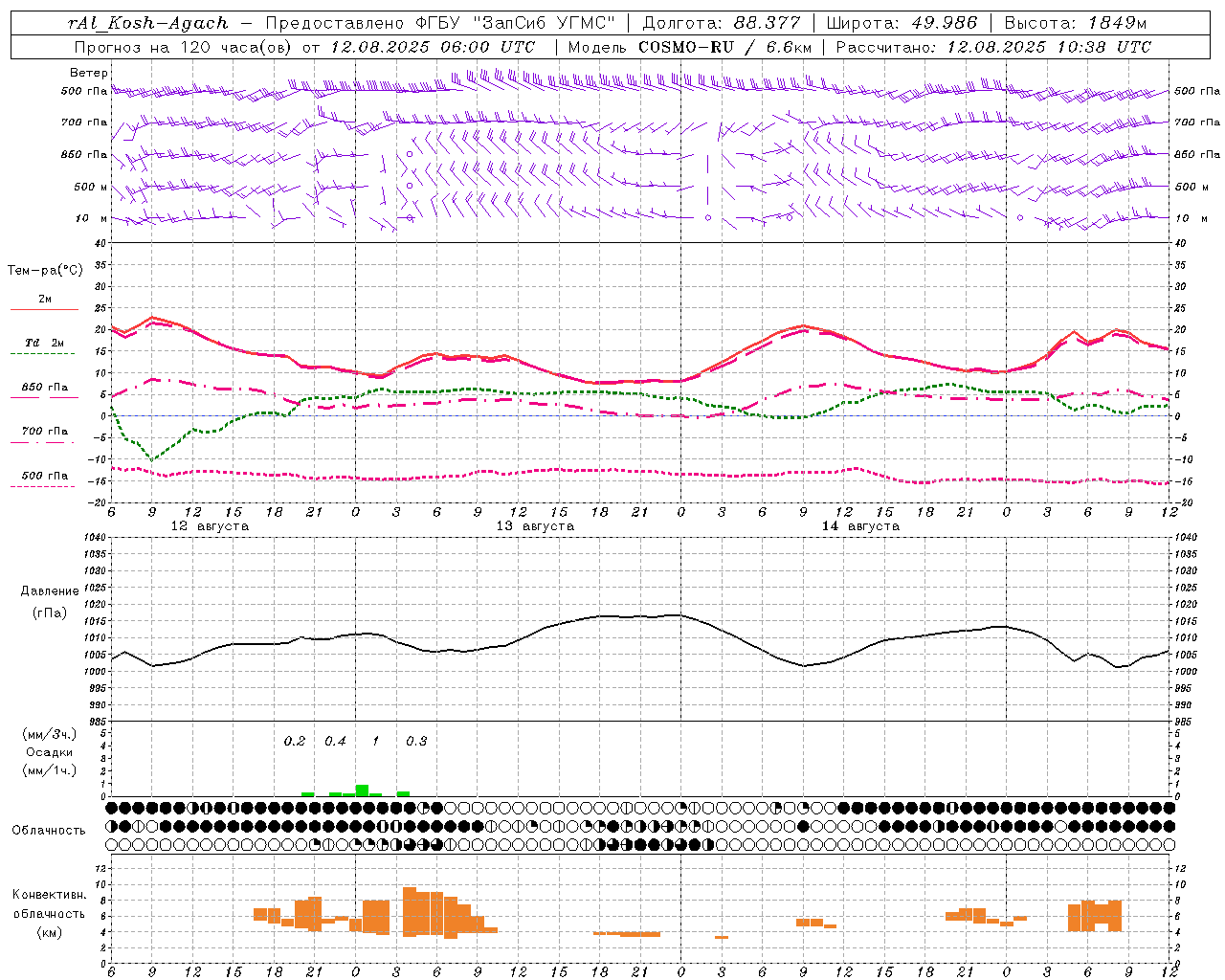The width and height of the screenshot is (1225, 980).
Task: Click the red 2м temperature legend line
Action: click(44, 309)
